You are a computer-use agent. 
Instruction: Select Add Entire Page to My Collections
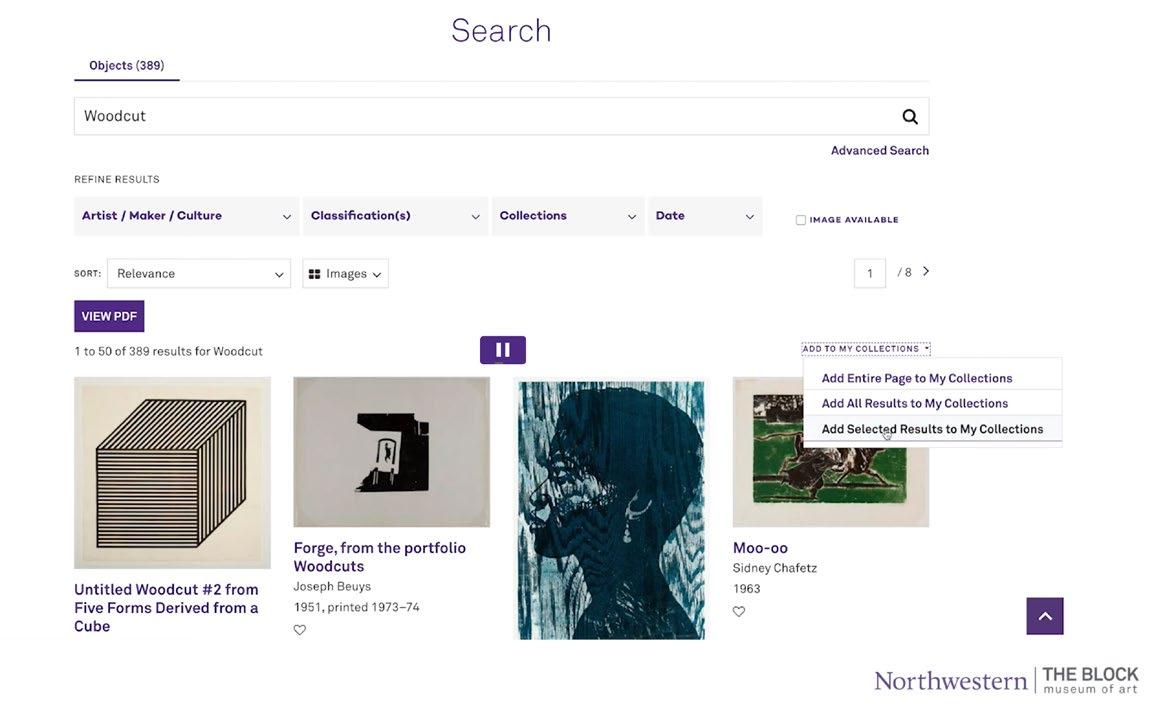coord(916,378)
